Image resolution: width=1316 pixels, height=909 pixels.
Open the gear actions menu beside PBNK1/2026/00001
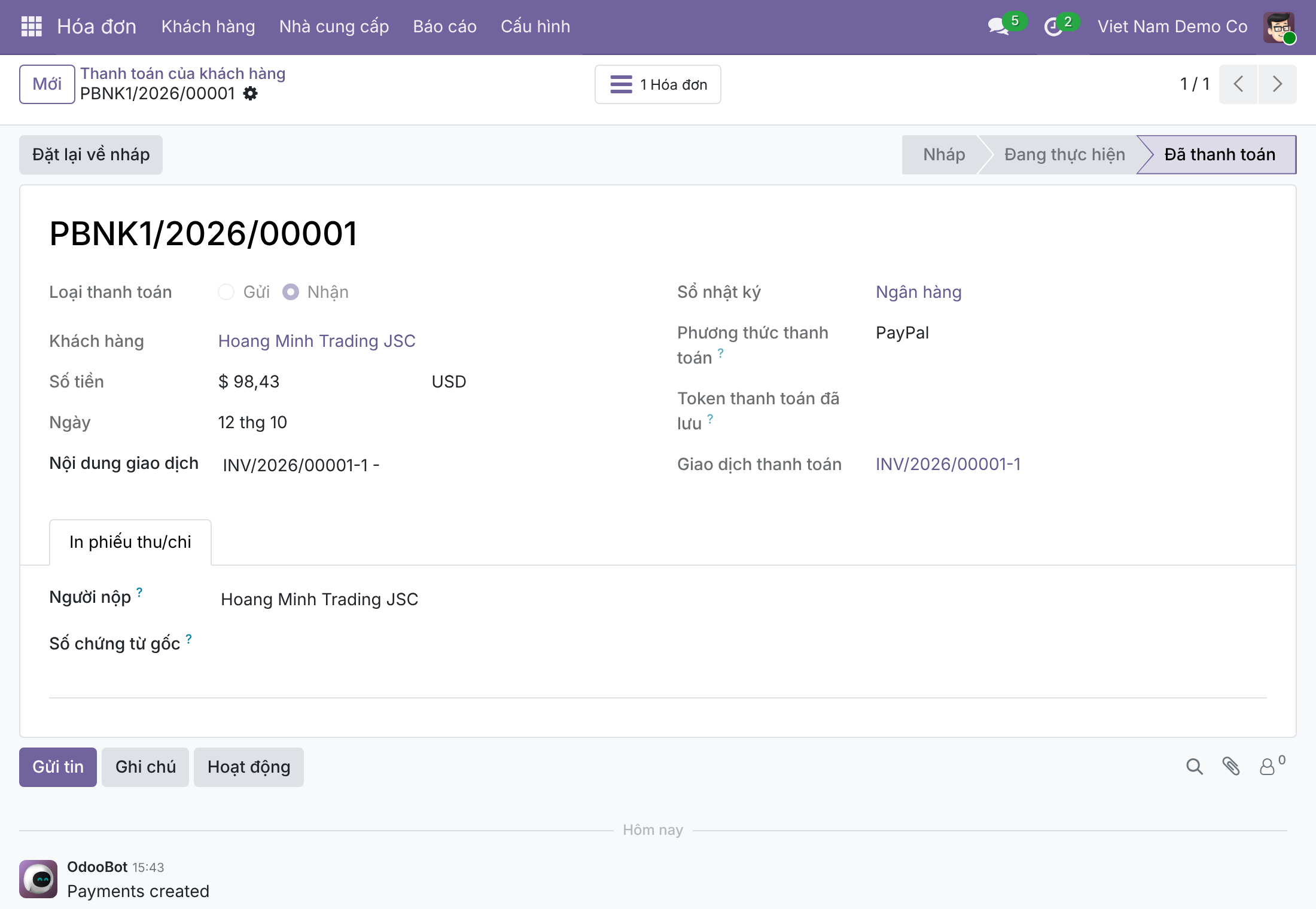click(251, 93)
